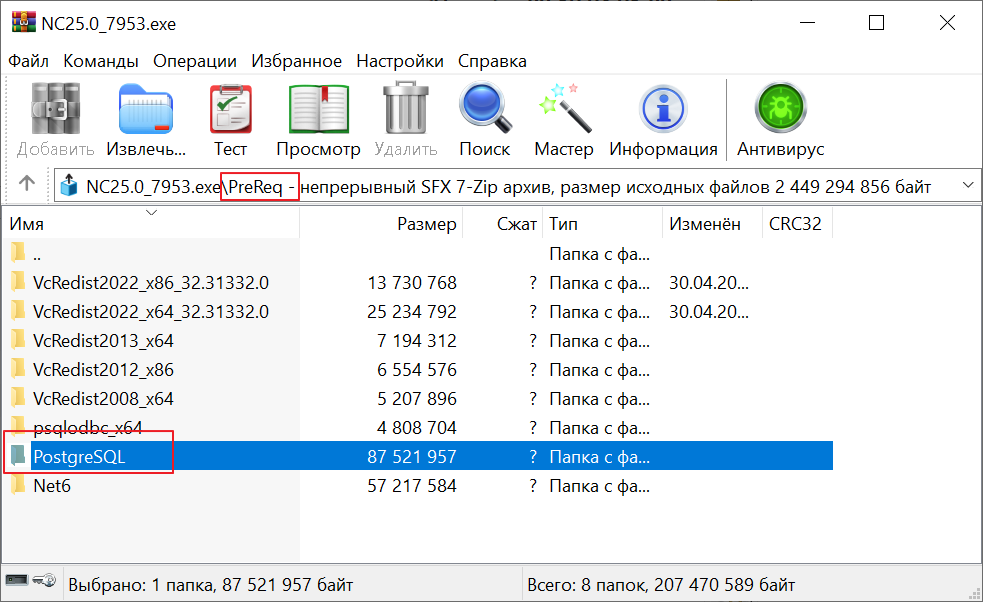
Task: Select the VcRedist2008_x64 folder icon
Action: click(x=18, y=397)
